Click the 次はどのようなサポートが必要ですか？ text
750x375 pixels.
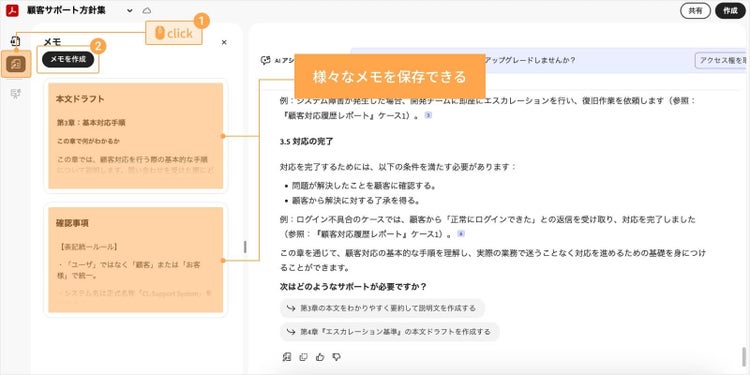[353, 287]
